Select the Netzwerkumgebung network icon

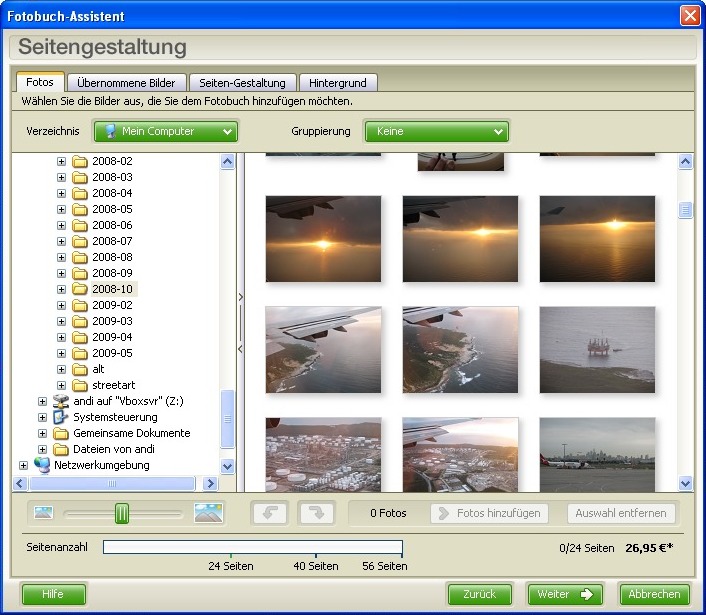click(x=42, y=465)
